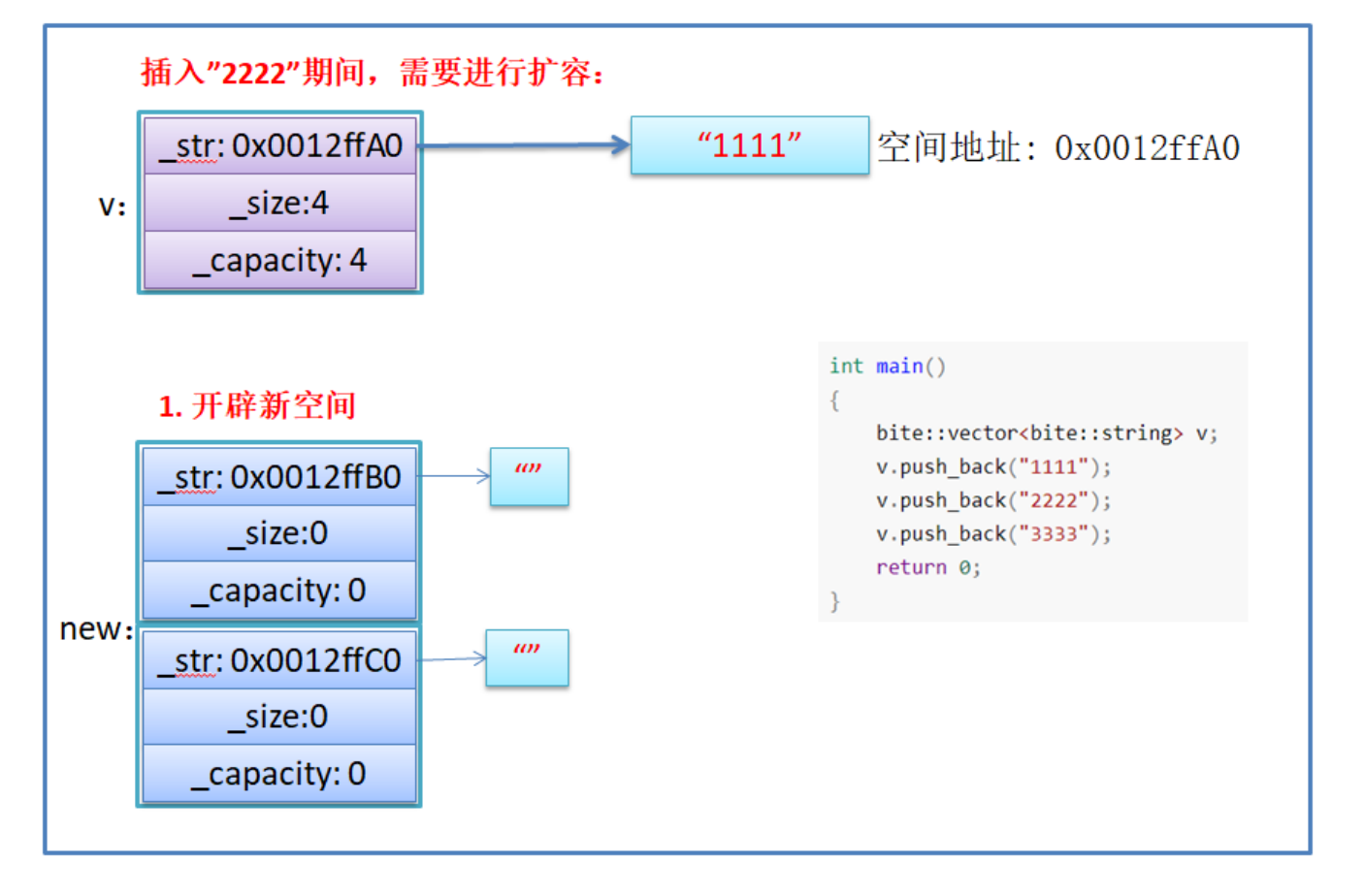Click the v.push_back("3333"); code line
The image size is (1365, 896).
(x=993, y=533)
